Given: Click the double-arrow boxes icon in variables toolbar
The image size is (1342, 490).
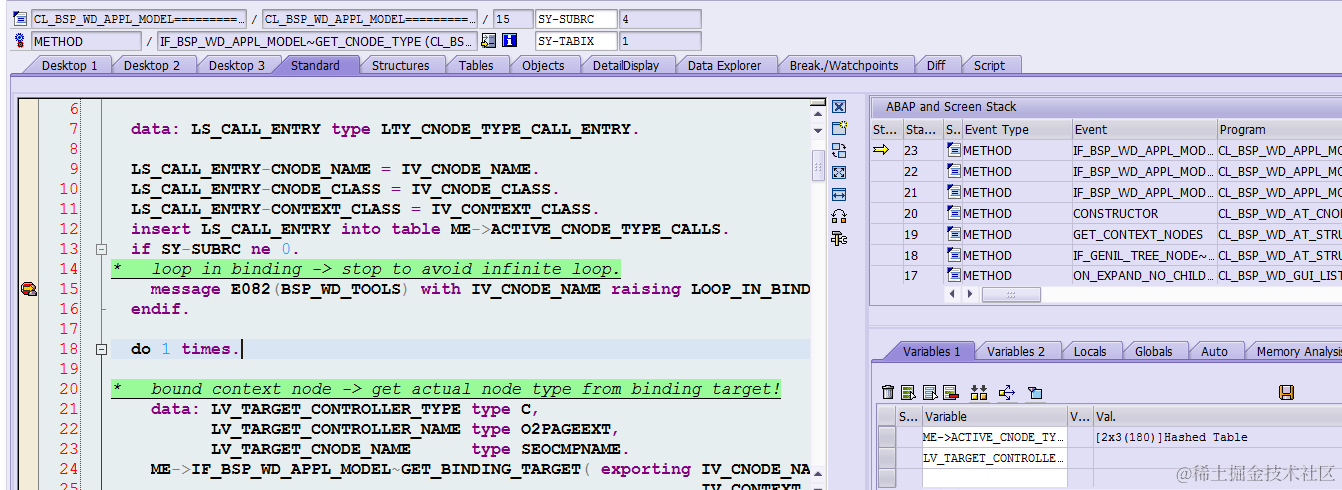Looking at the screenshot, I should tap(979, 392).
